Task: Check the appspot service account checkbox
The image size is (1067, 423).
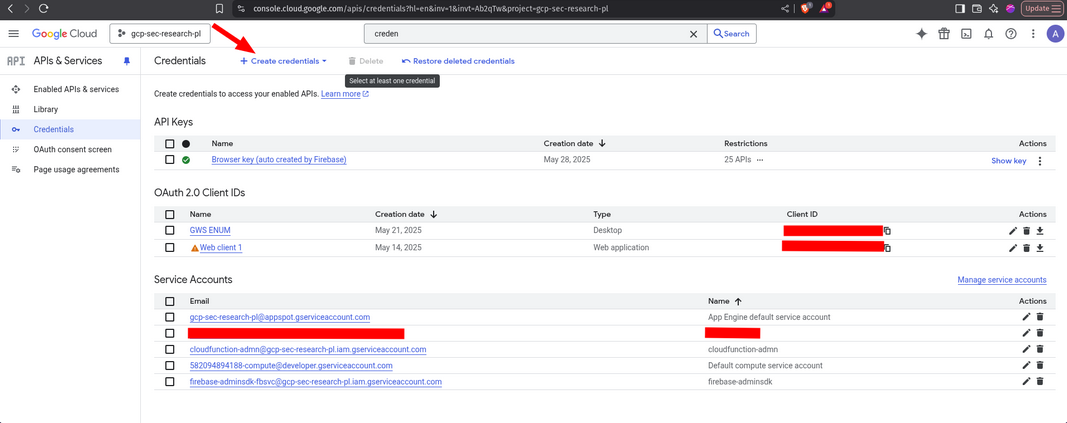Action: click(x=170, y=317)
